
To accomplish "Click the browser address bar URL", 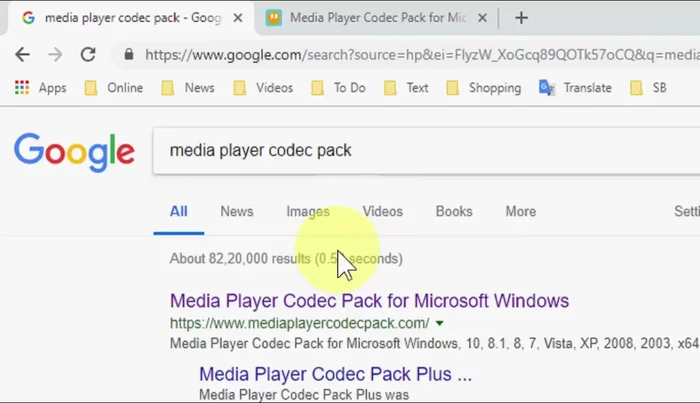I will (x=400, y=55).
